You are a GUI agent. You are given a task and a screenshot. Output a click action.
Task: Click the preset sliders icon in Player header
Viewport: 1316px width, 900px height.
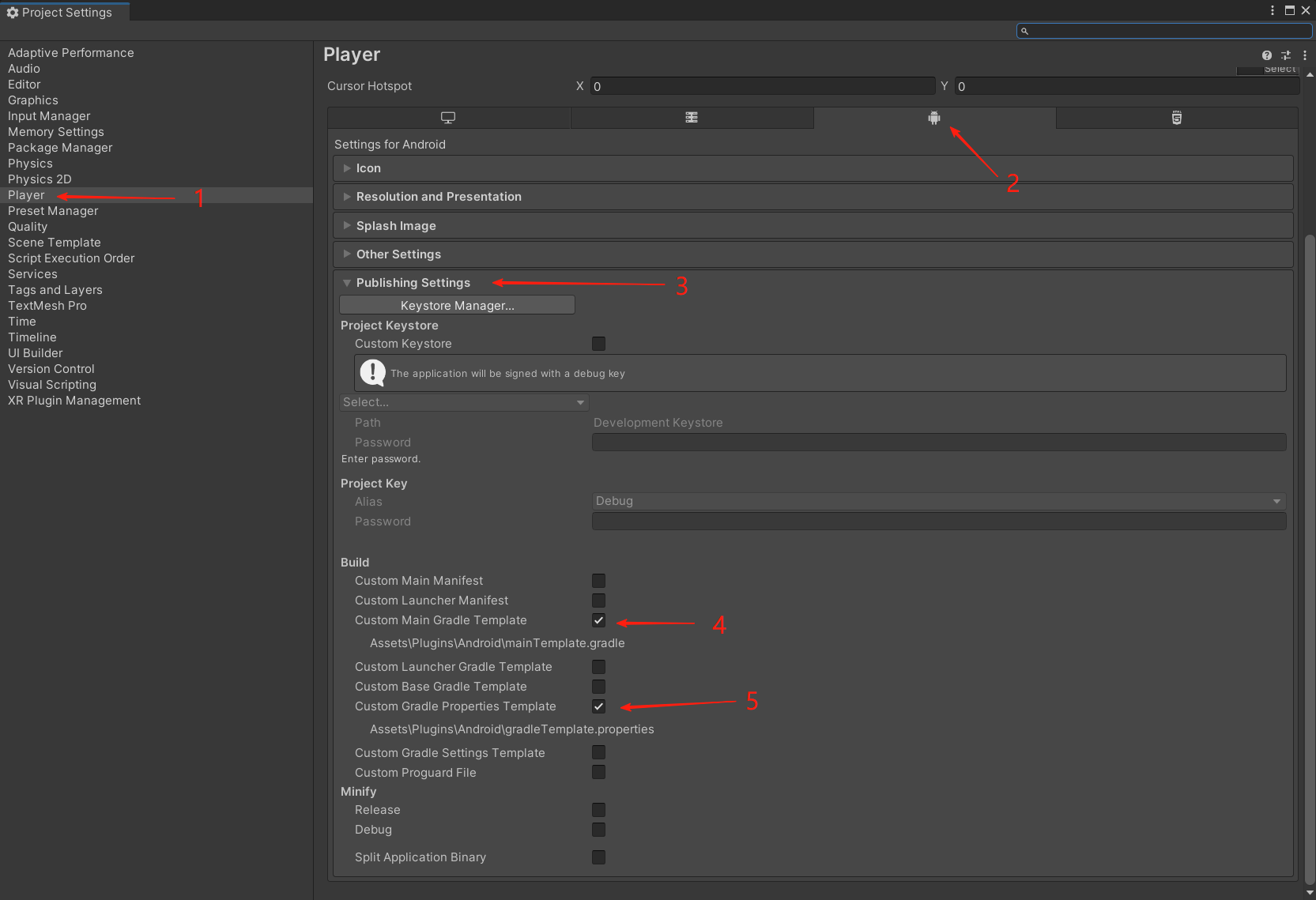coord(1286,55)
